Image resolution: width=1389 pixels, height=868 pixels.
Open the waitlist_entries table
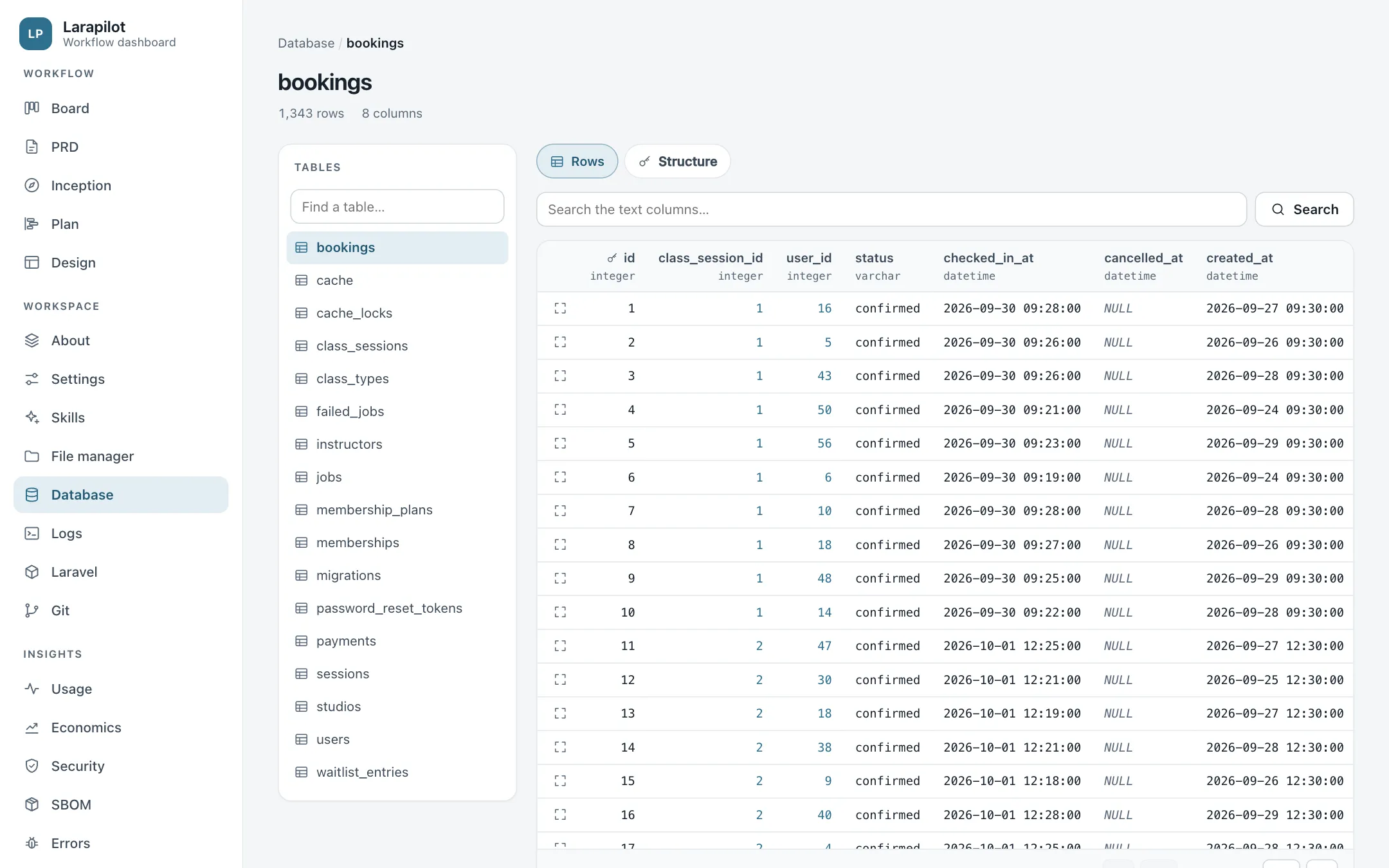click(397, 772)
